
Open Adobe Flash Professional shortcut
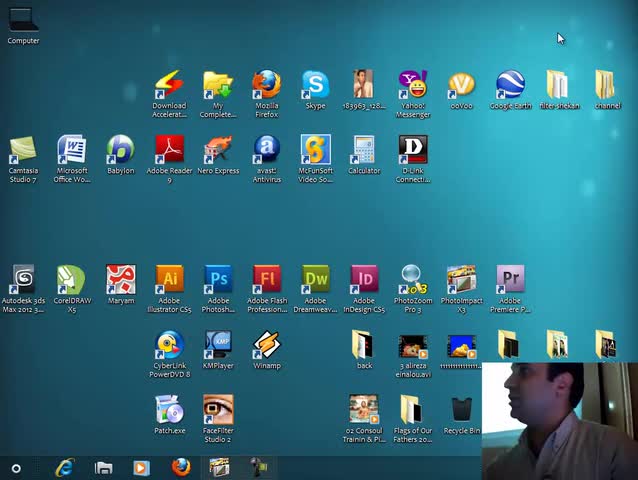pos(267,289)
